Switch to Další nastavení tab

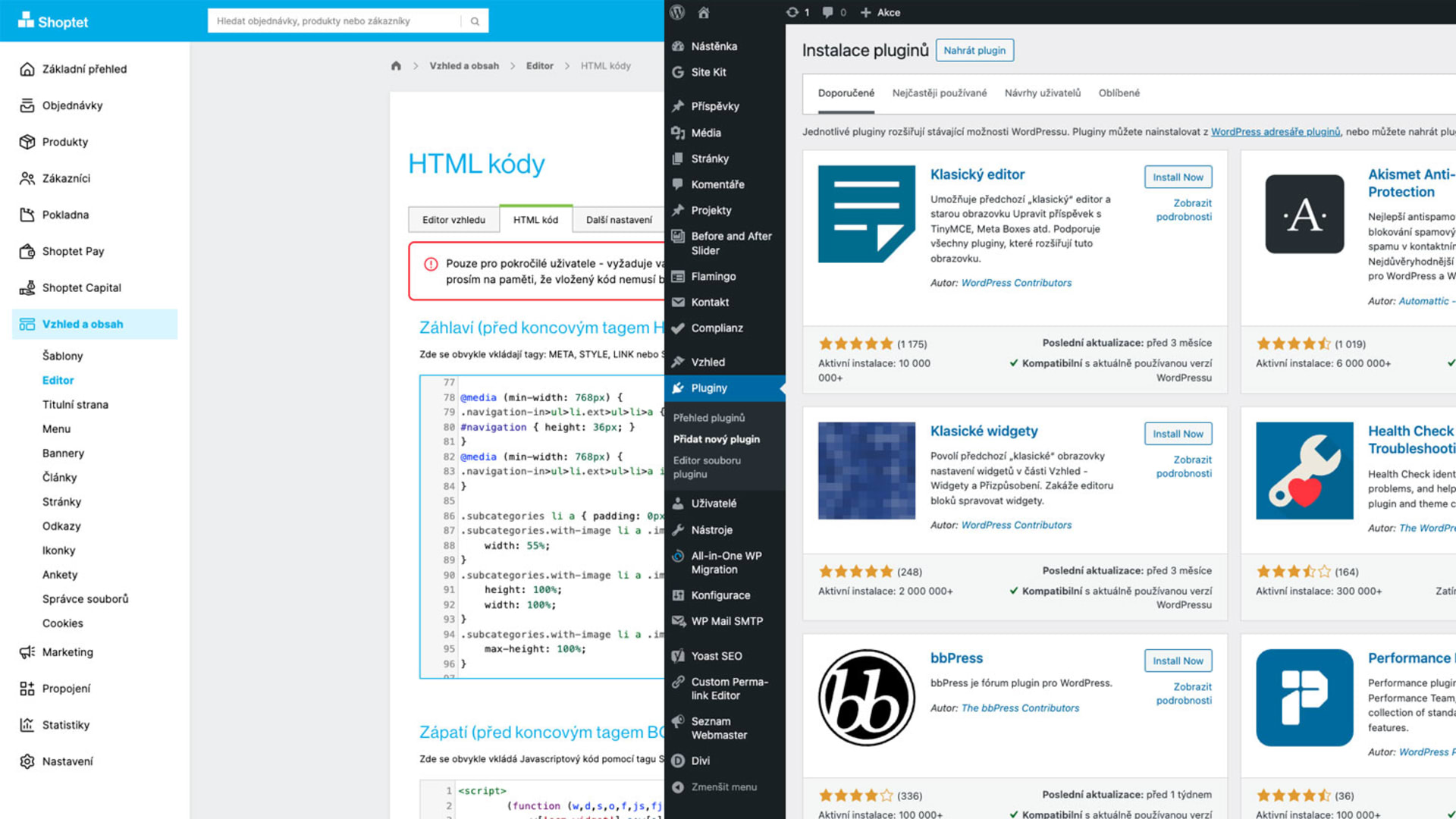[619, 220]
